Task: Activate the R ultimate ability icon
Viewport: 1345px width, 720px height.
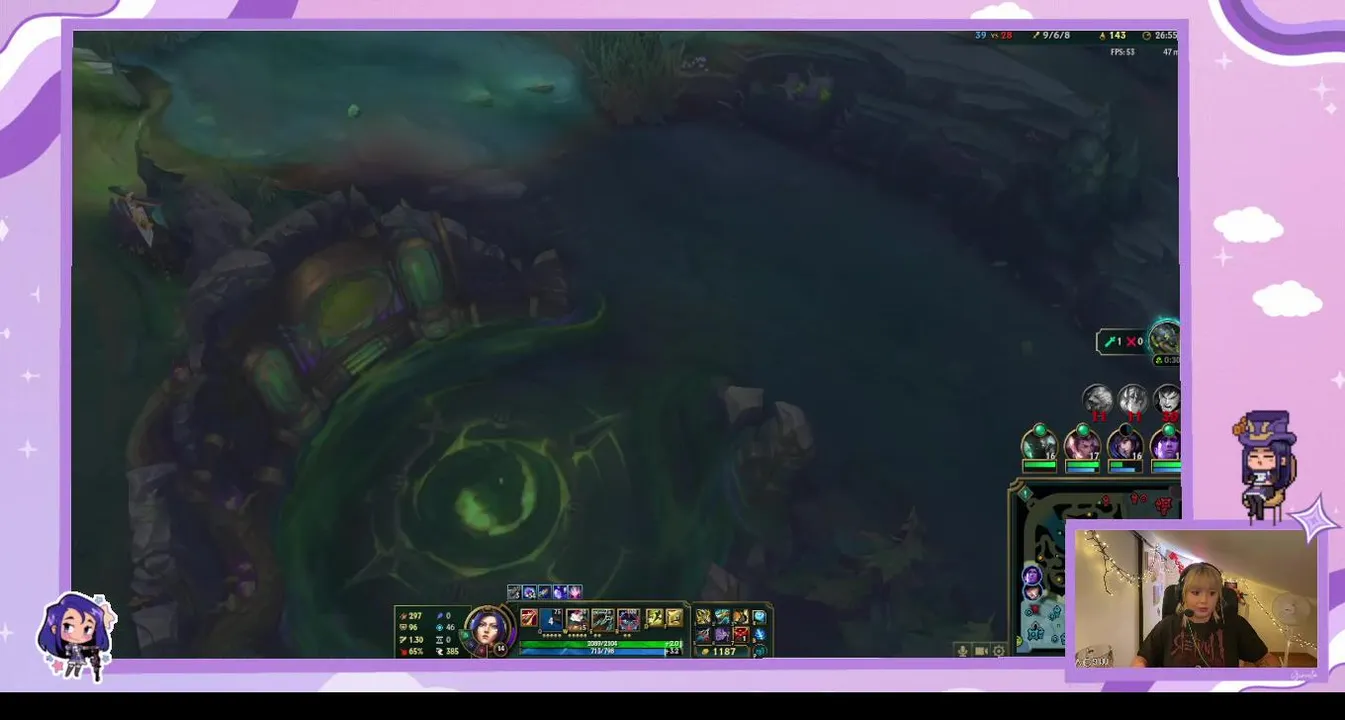Action: pos(629,620)
